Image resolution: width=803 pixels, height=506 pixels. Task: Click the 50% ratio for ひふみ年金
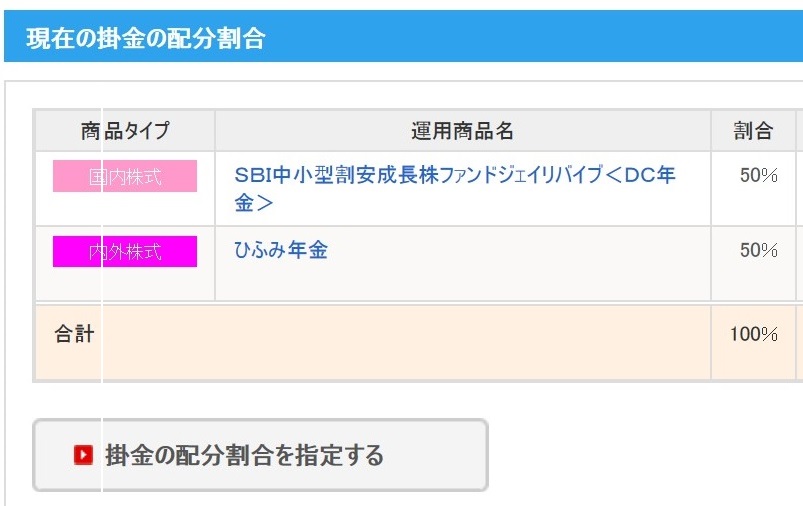pyautogui.click(x=758, y=250)
